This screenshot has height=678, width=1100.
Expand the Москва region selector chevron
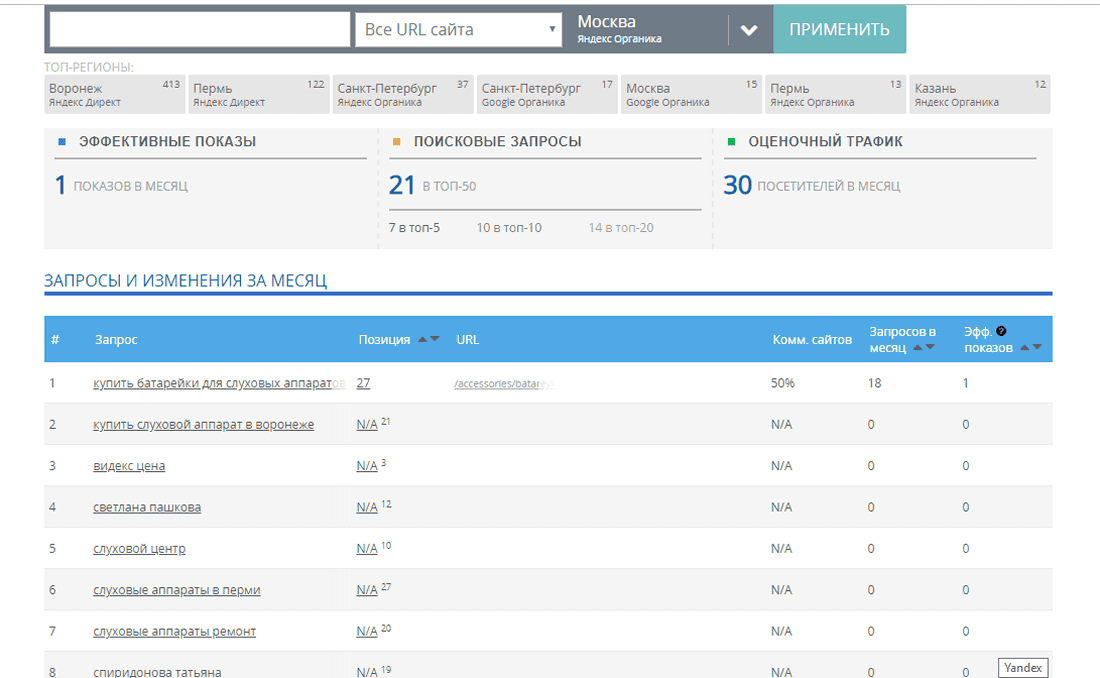(x=748, y=29)
